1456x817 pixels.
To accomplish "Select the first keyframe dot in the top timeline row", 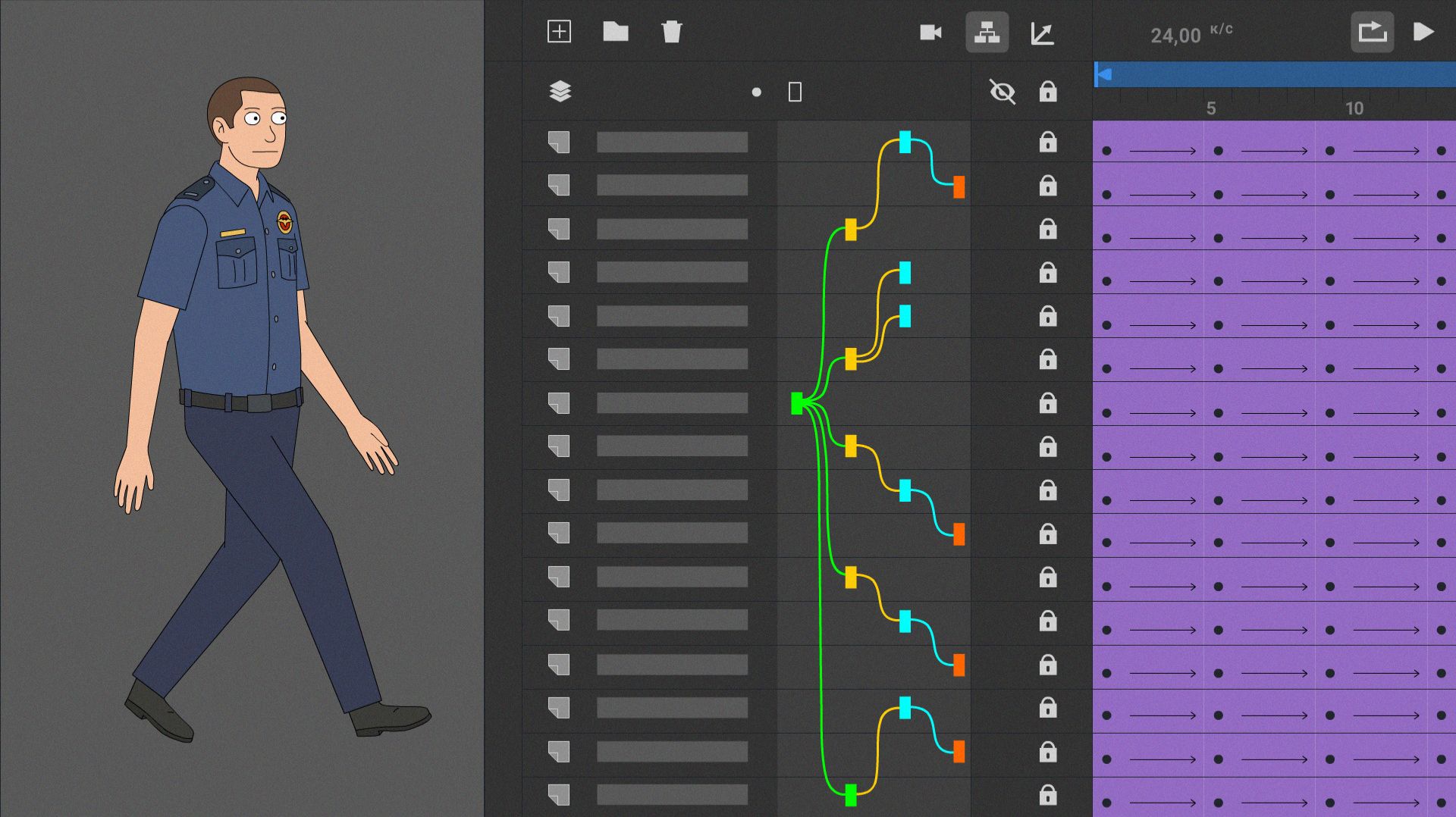I will click(x=1106, y=151).
